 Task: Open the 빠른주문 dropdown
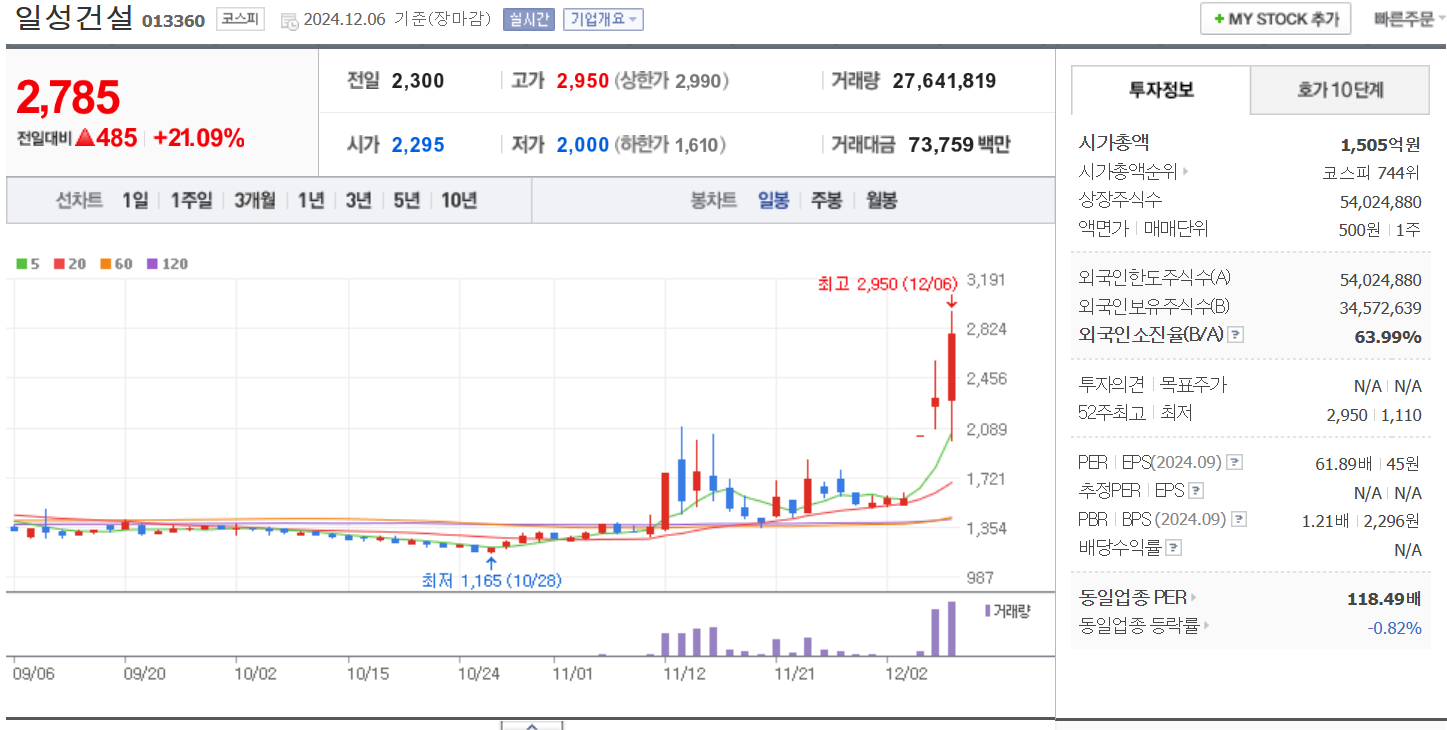[1407, 18]
